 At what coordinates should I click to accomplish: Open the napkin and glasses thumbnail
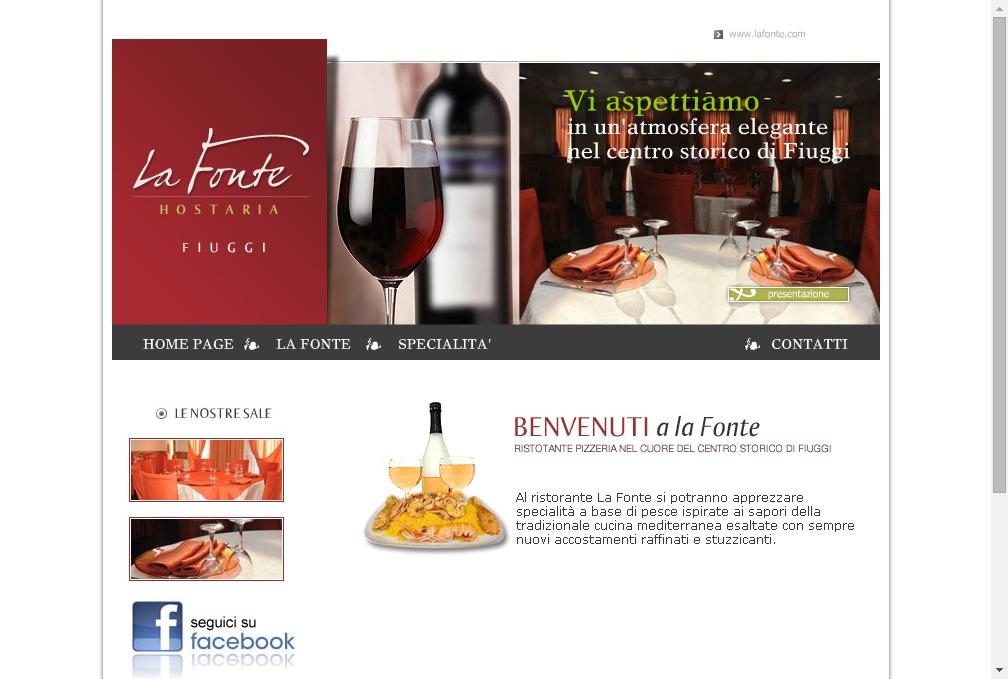point(206,549)
